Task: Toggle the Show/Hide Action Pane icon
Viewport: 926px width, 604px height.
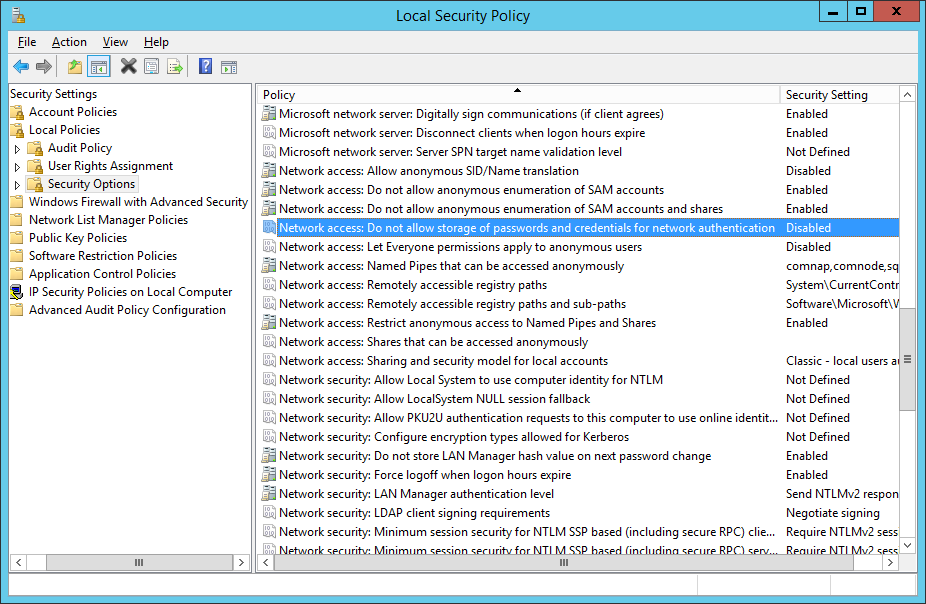Action: pyautogui.click(x=229, y=67)
